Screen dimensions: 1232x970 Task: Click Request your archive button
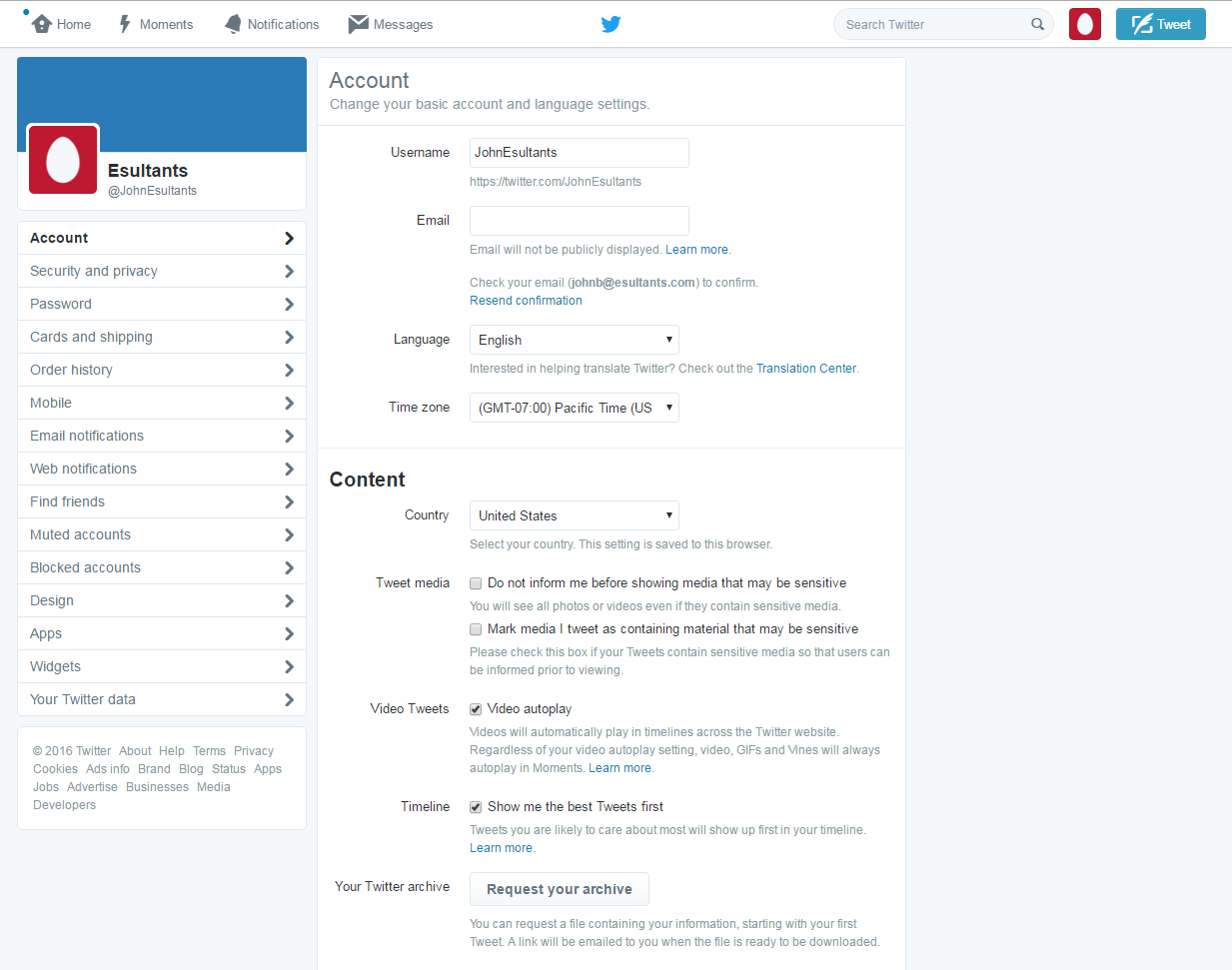560,889
